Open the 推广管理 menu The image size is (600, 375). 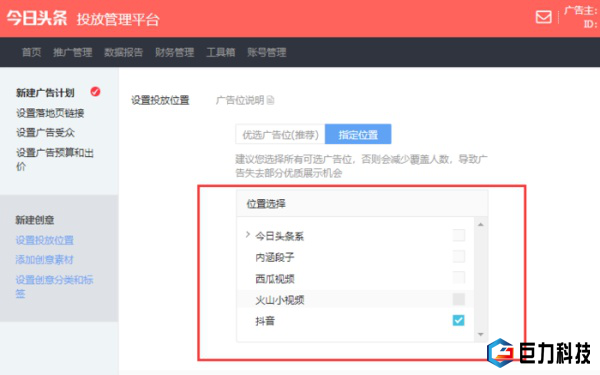click(73, 52)
